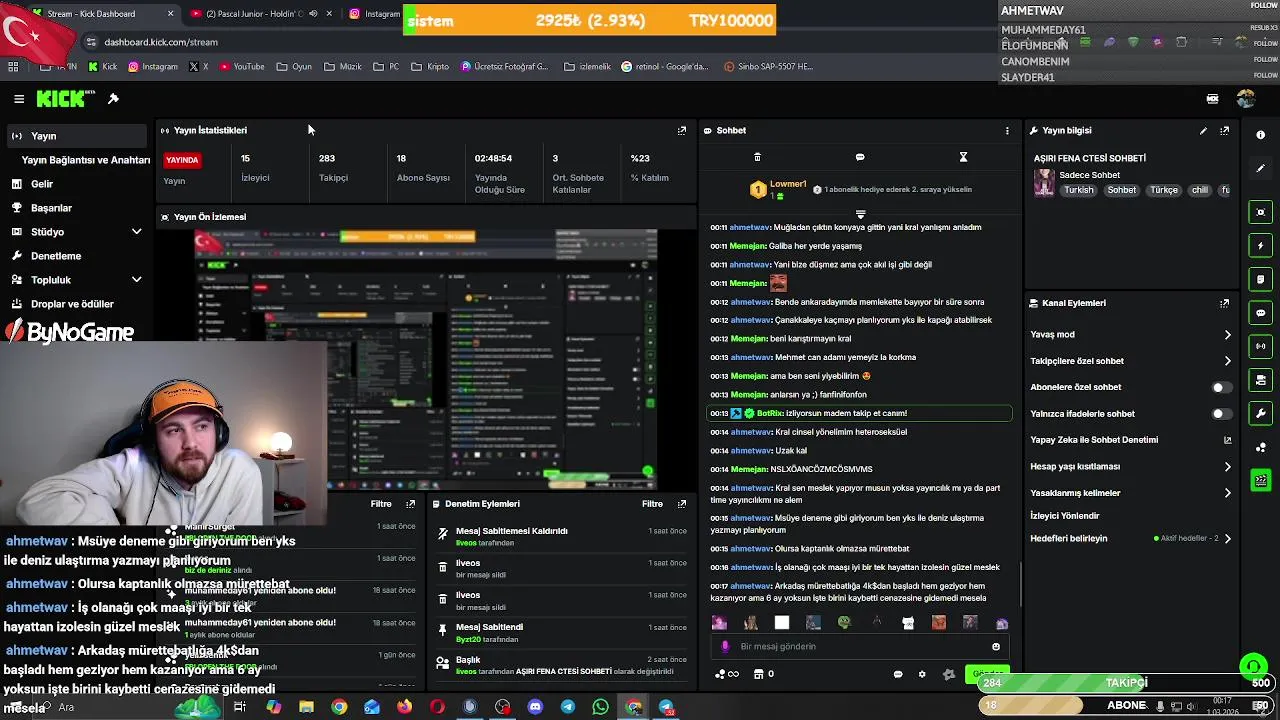Open Yayın Bağlantısı ve Anahtarı page
The width and height of the screenshot is (1280, 720).
coord(86,160)
